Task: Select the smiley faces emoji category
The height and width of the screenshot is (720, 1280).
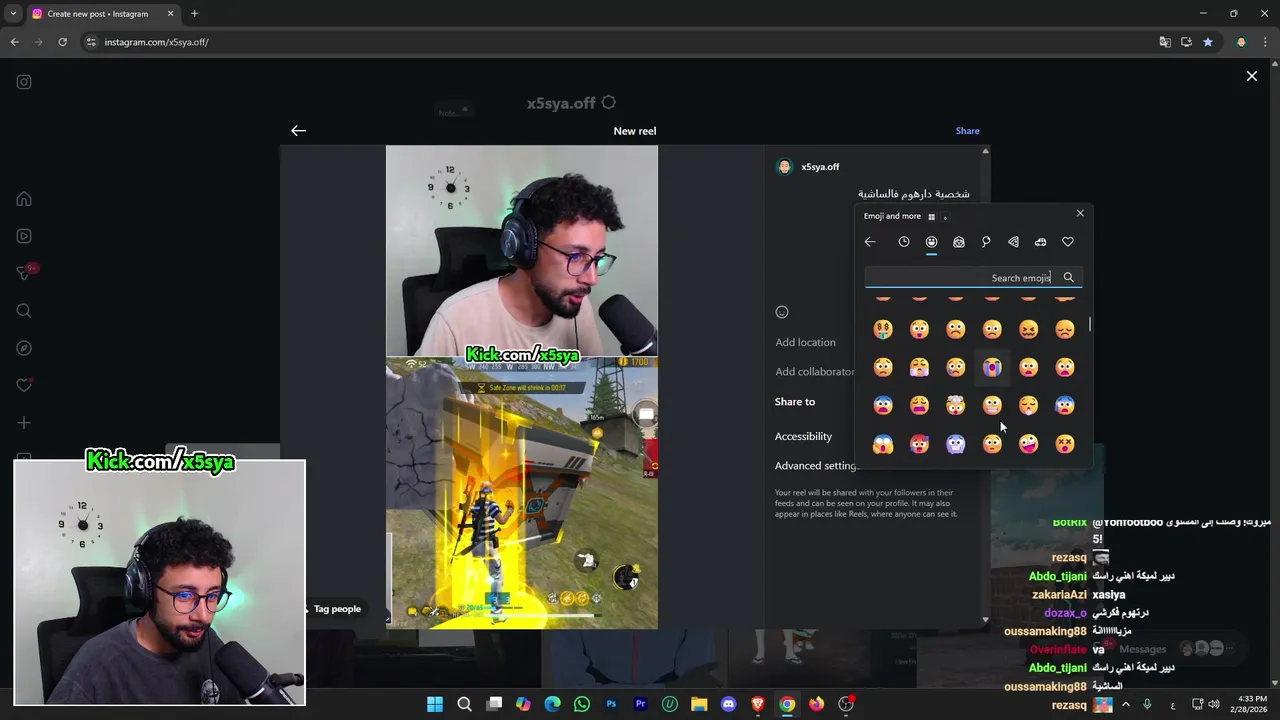Action: pos(931,242)
